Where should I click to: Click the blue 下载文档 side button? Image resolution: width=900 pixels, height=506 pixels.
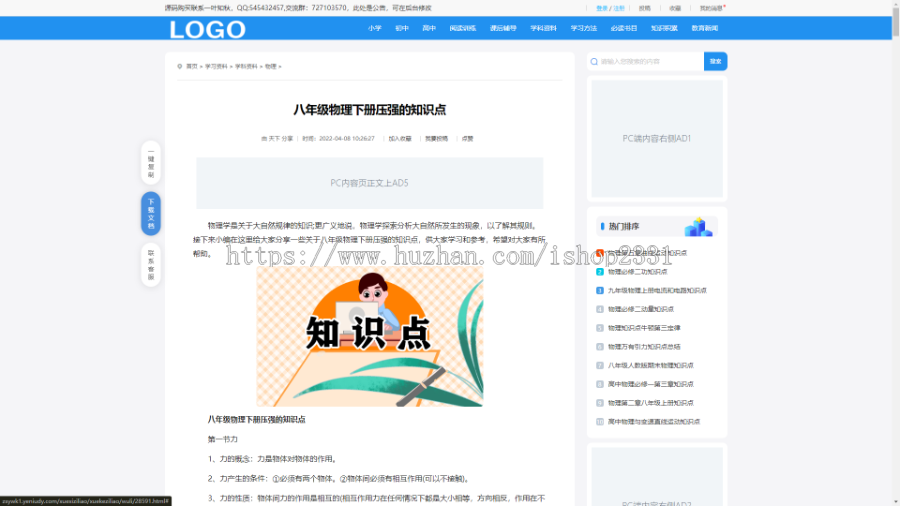point(151,213)
